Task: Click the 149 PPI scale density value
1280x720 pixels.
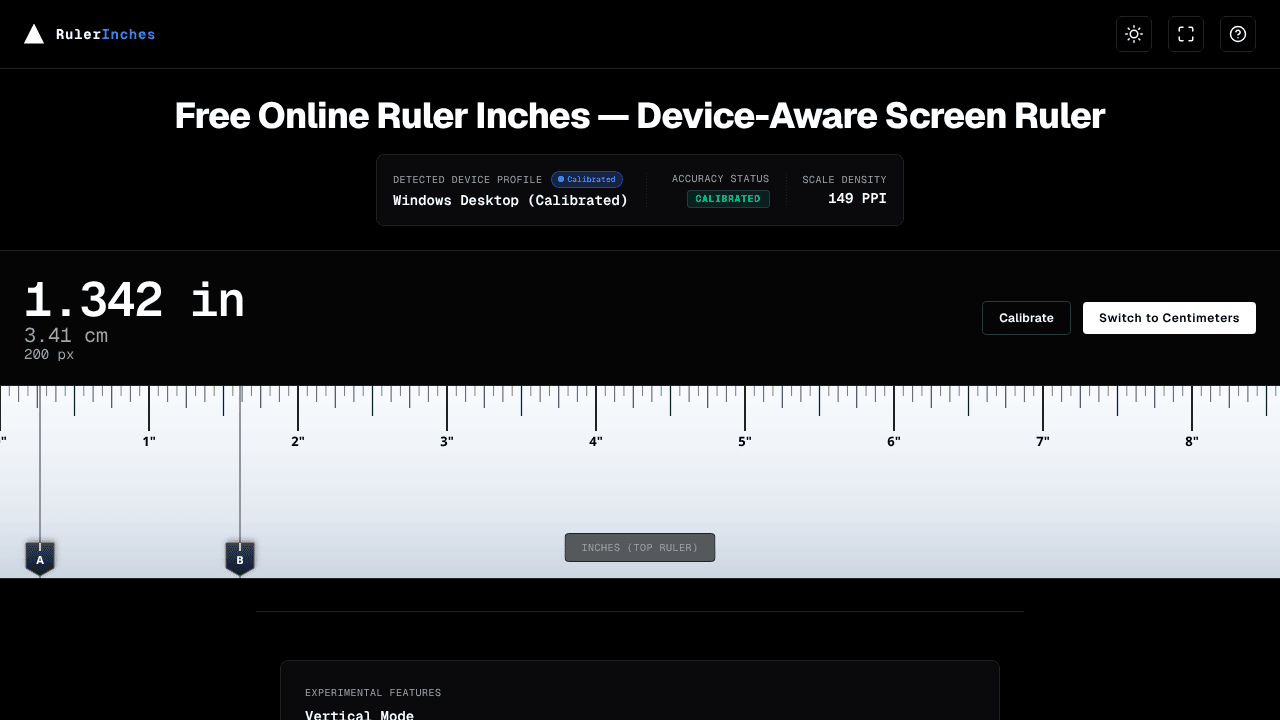Action: pyautogui.click(x=857, y=198)
